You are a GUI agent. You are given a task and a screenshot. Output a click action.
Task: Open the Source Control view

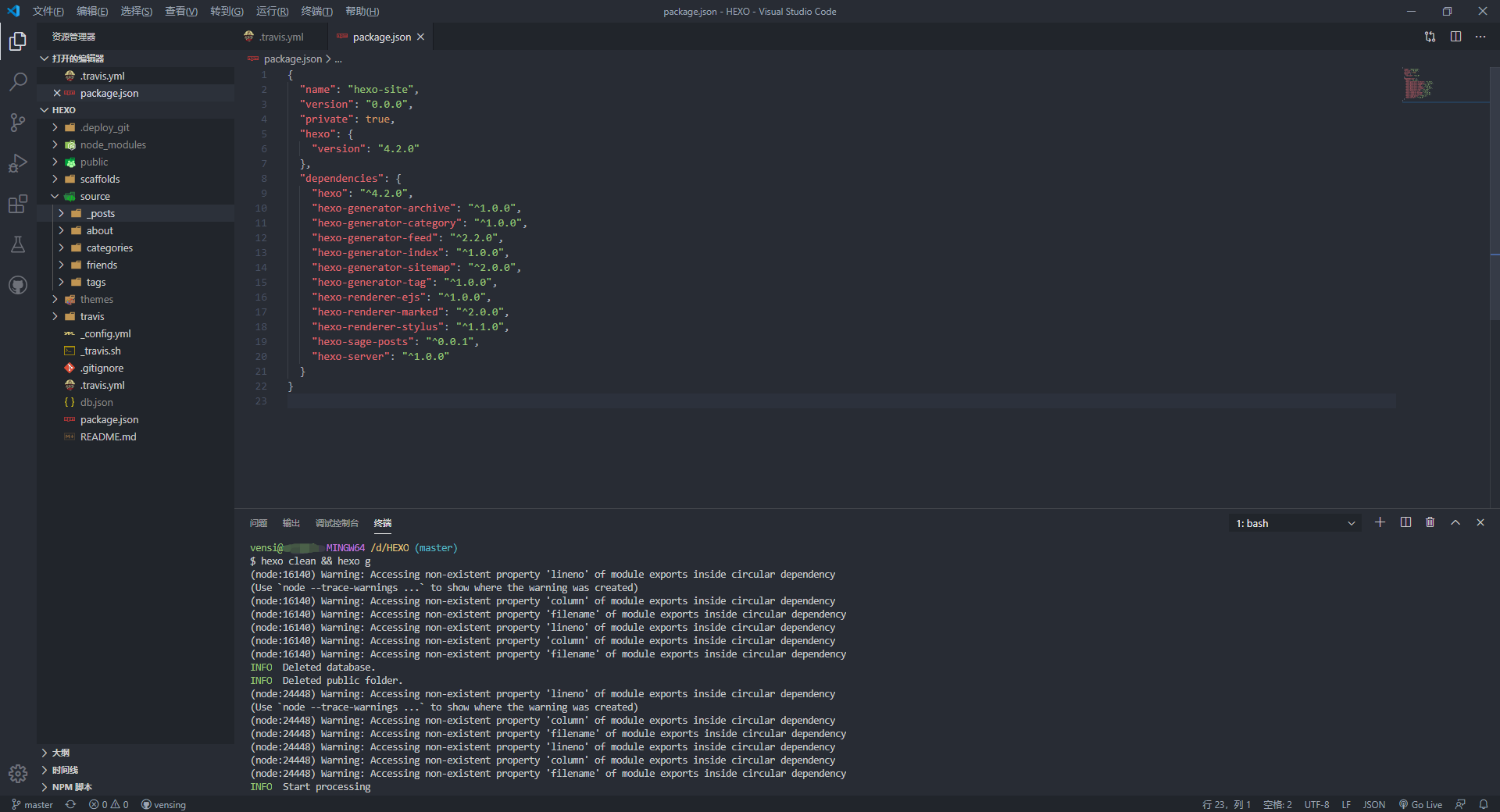[x=18, y=122]
